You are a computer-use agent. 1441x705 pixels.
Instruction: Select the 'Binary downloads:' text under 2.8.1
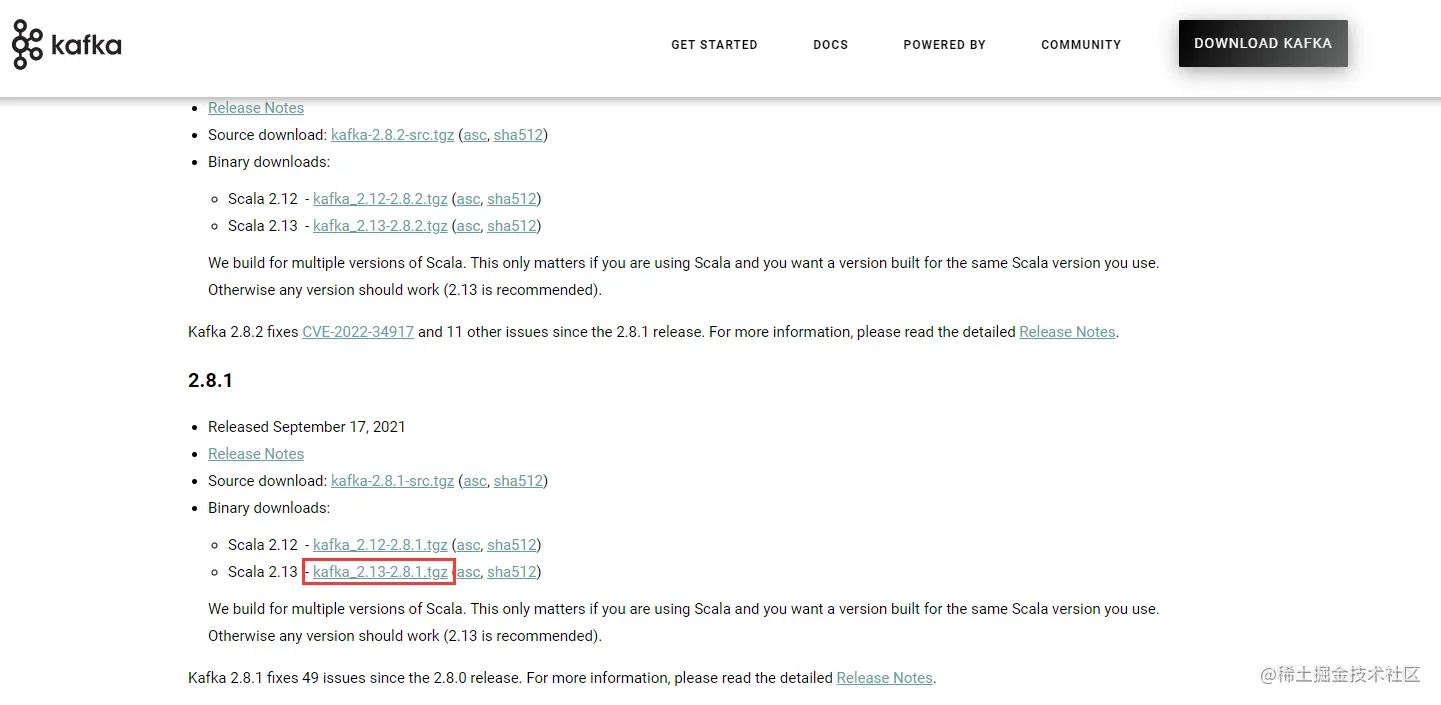click(x=269, y=508)
